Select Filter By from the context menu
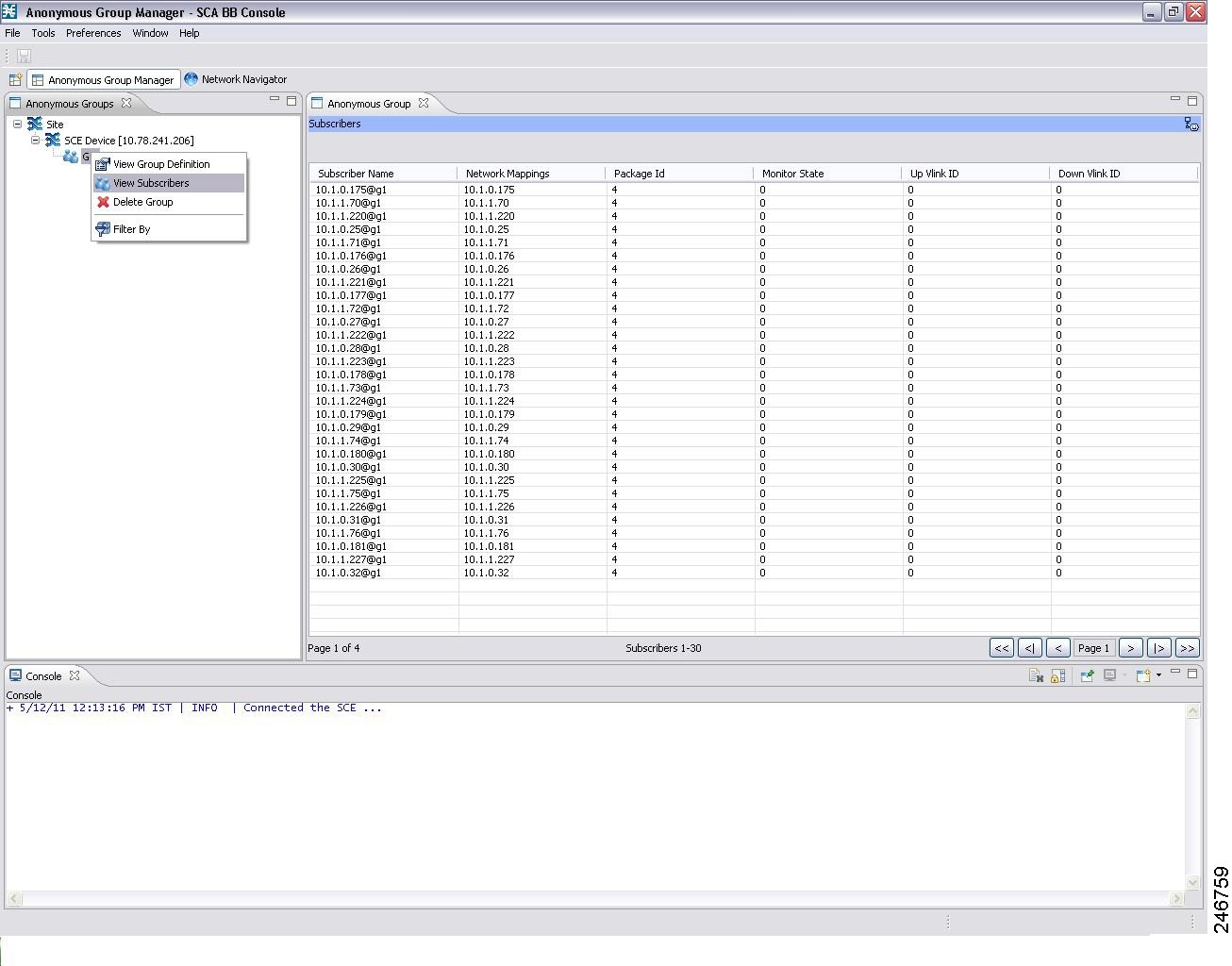 pos(131,228)
